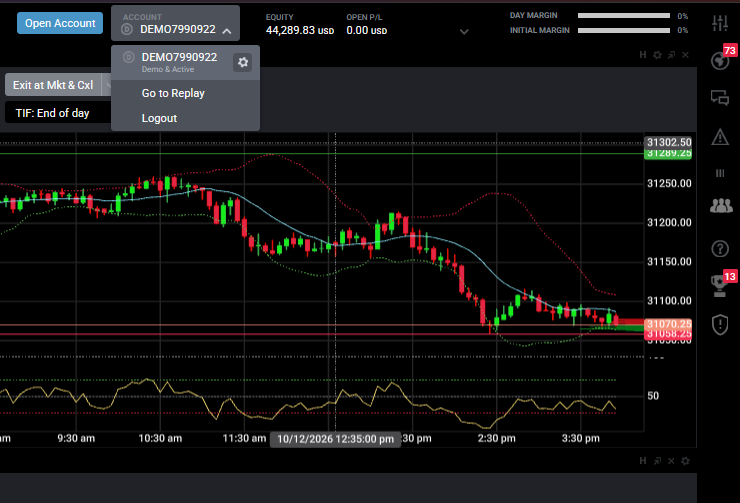Open the shield exclamation icon
Viewport: 740px width, 503px height.
click(x=720, y=325)
